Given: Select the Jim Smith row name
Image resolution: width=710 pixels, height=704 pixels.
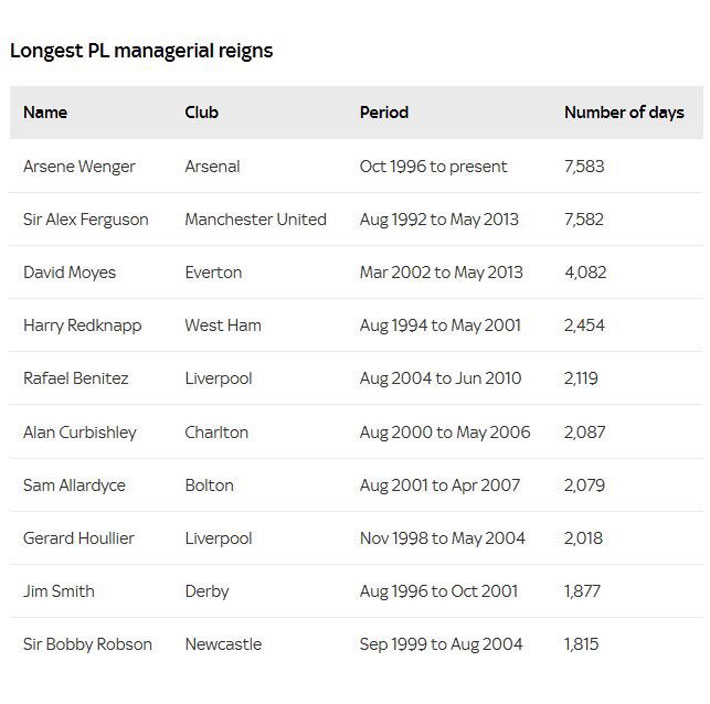Looking at the screenshot, I should [59, 591].
